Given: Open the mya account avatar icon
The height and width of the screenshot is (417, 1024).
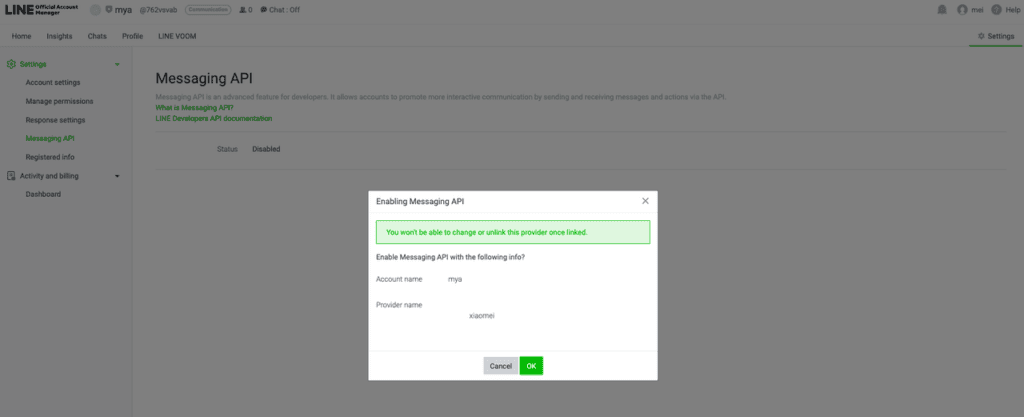Looking at the screenshot, I should pos(95,10).
